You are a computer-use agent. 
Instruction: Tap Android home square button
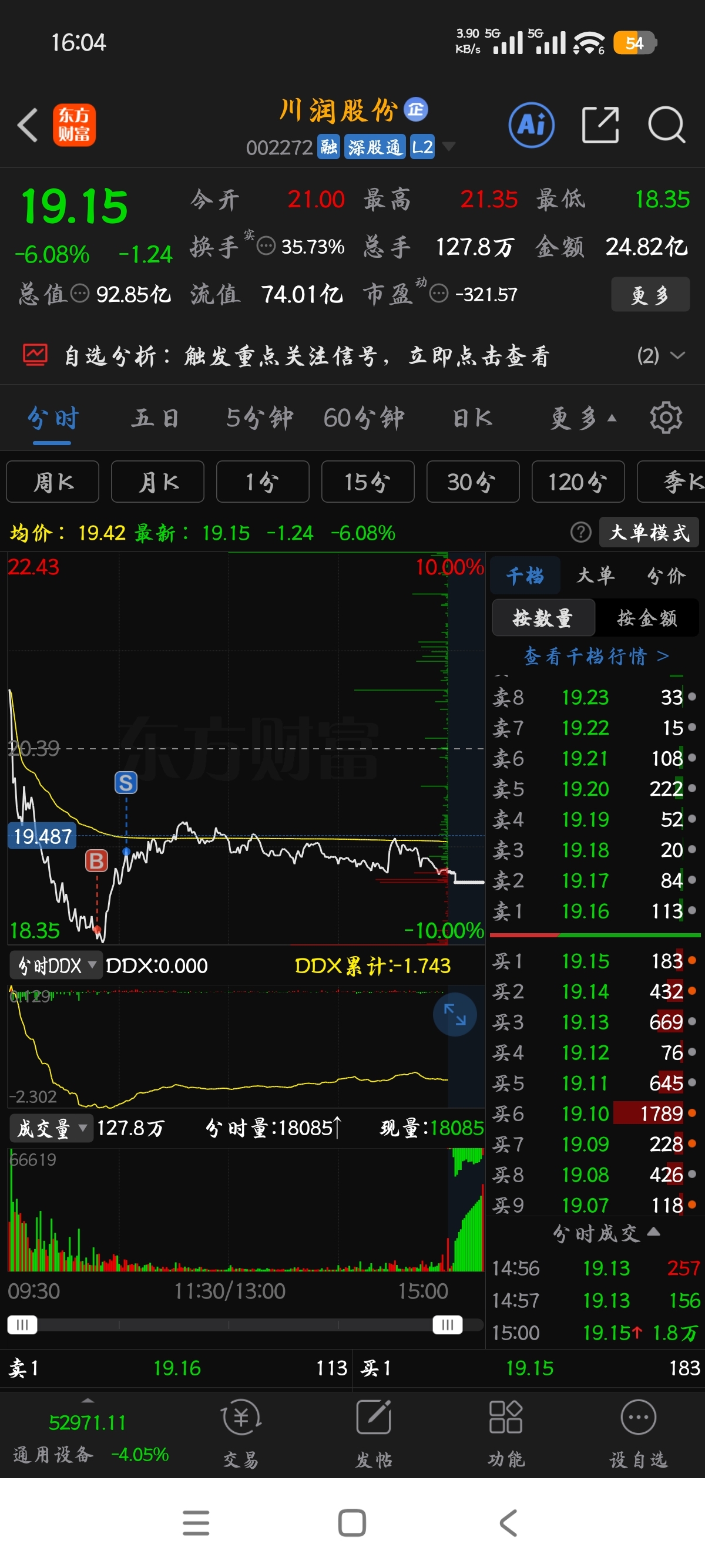[352, 1522]
